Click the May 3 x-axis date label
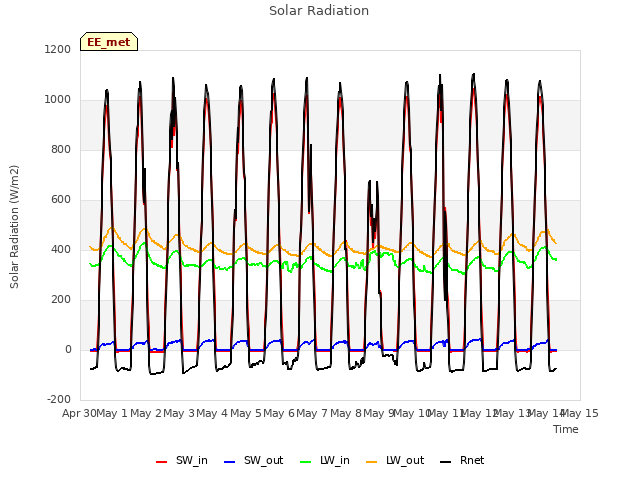 [x=179, y=413]
